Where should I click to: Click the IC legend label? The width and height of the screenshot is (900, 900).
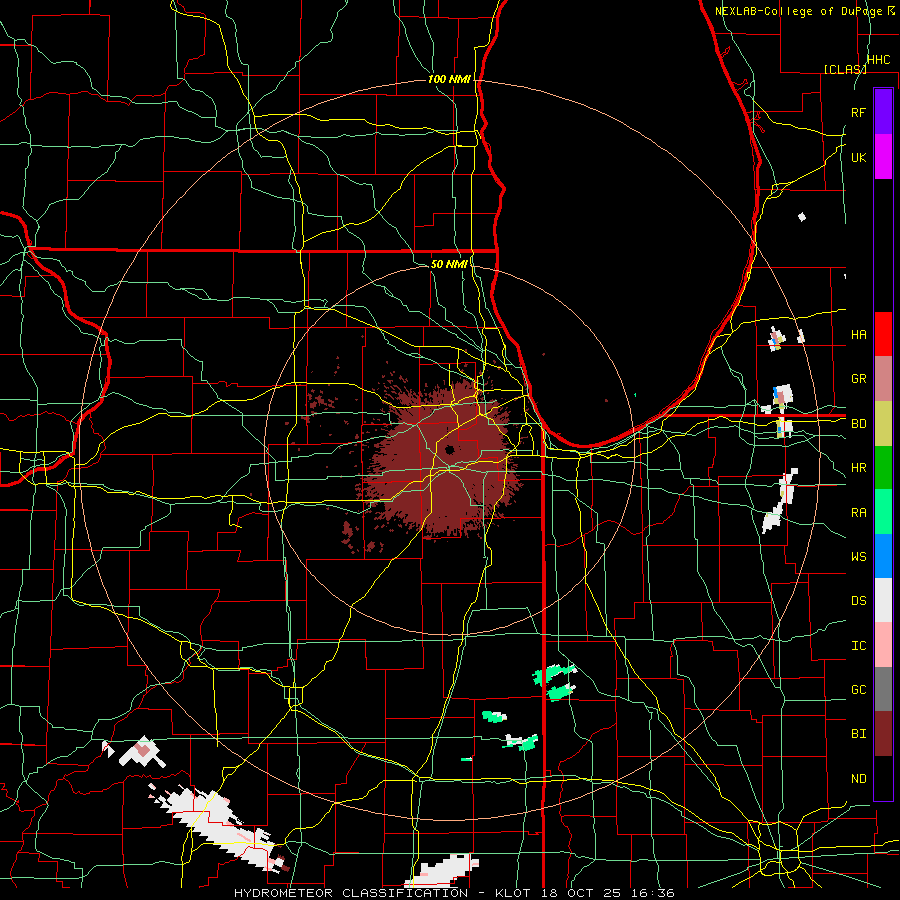tap(858, 645)
